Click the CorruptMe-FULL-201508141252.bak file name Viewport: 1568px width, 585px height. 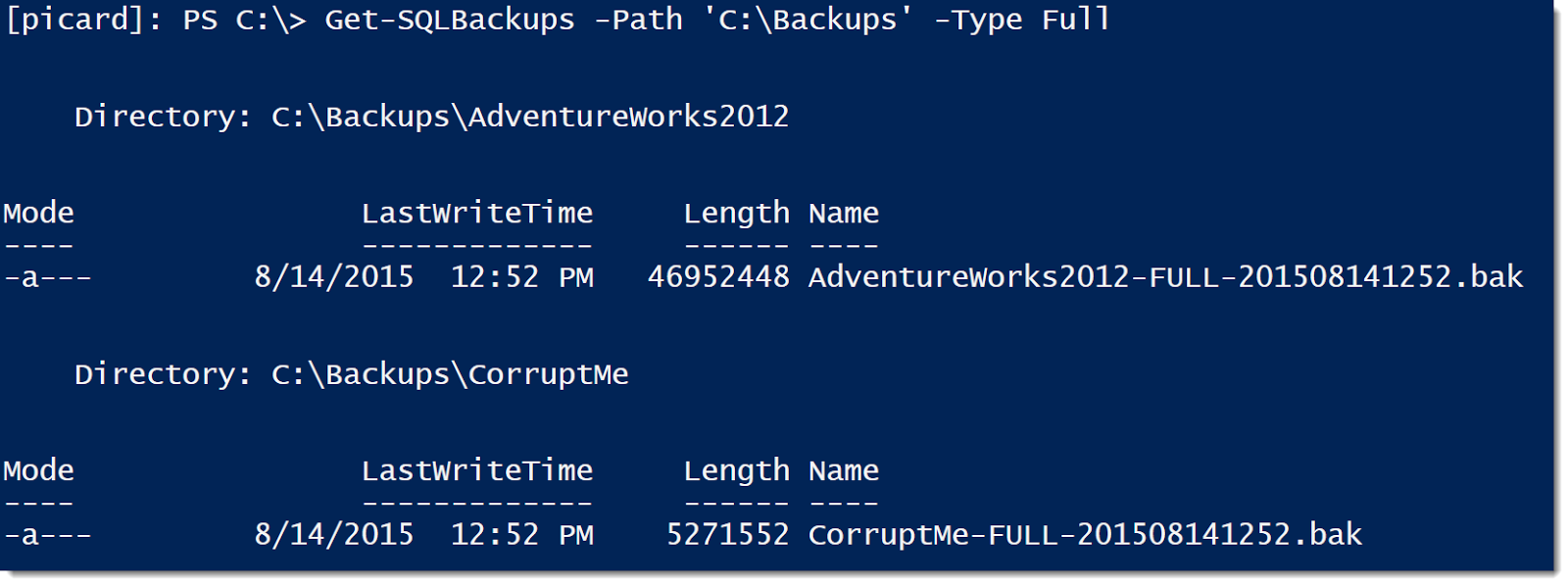click(x=1085, y=535)
